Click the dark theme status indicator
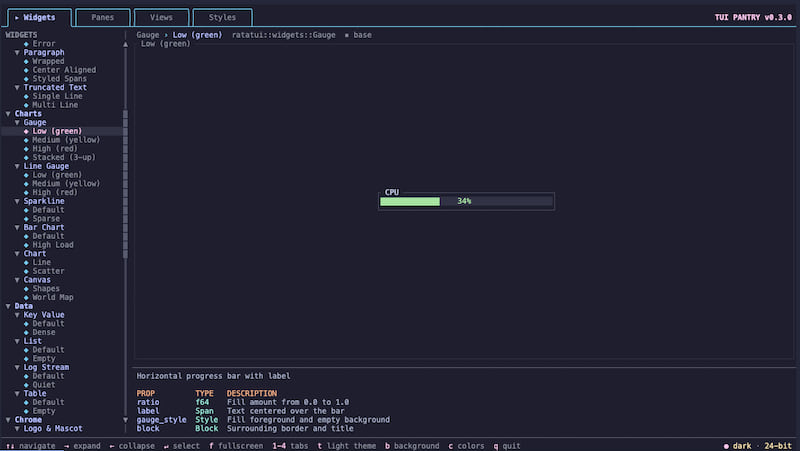Image resolution: width=800 pixels, height=451 pixels. [x=737, y=446]
